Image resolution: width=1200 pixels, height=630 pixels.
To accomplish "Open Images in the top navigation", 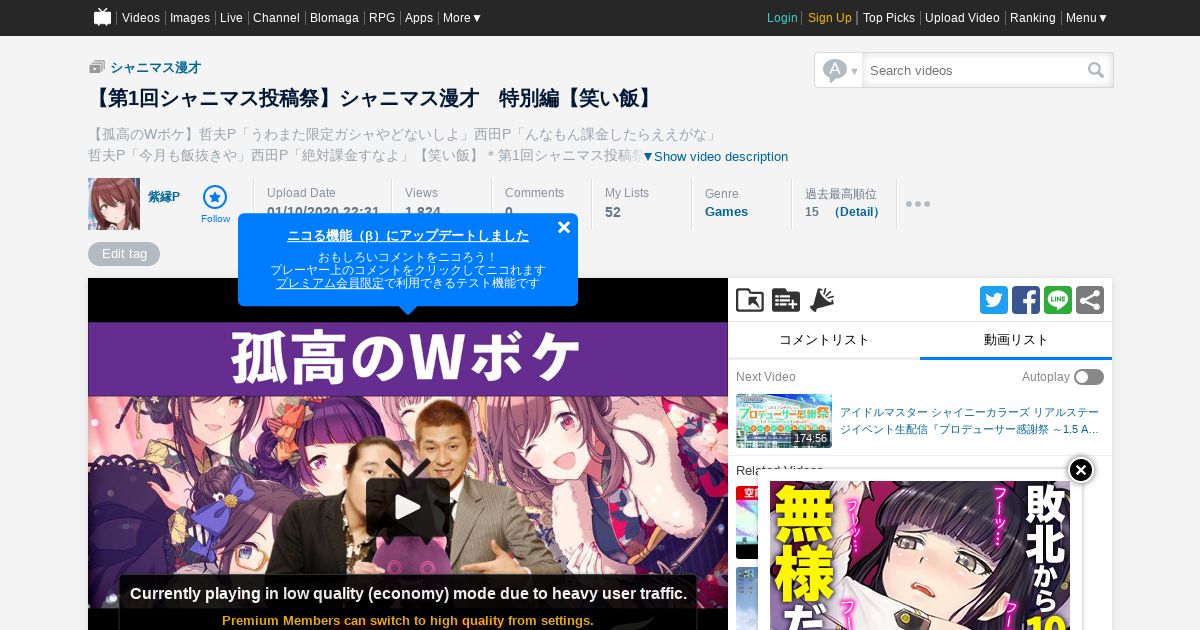I will point(190,18).
